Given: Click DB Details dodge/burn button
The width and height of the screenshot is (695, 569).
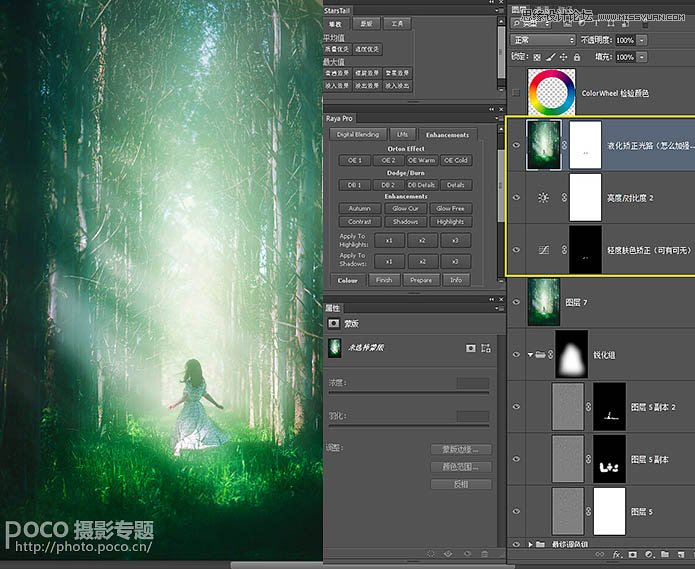Looking at the screenshot, I should 422,185.
